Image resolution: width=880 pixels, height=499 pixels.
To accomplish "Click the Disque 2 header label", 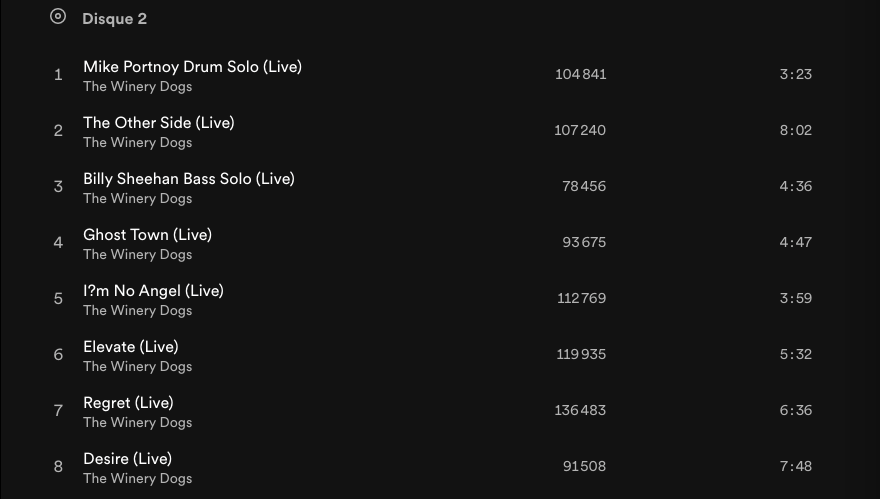I will pyautogui.click(x=114, y=19).
